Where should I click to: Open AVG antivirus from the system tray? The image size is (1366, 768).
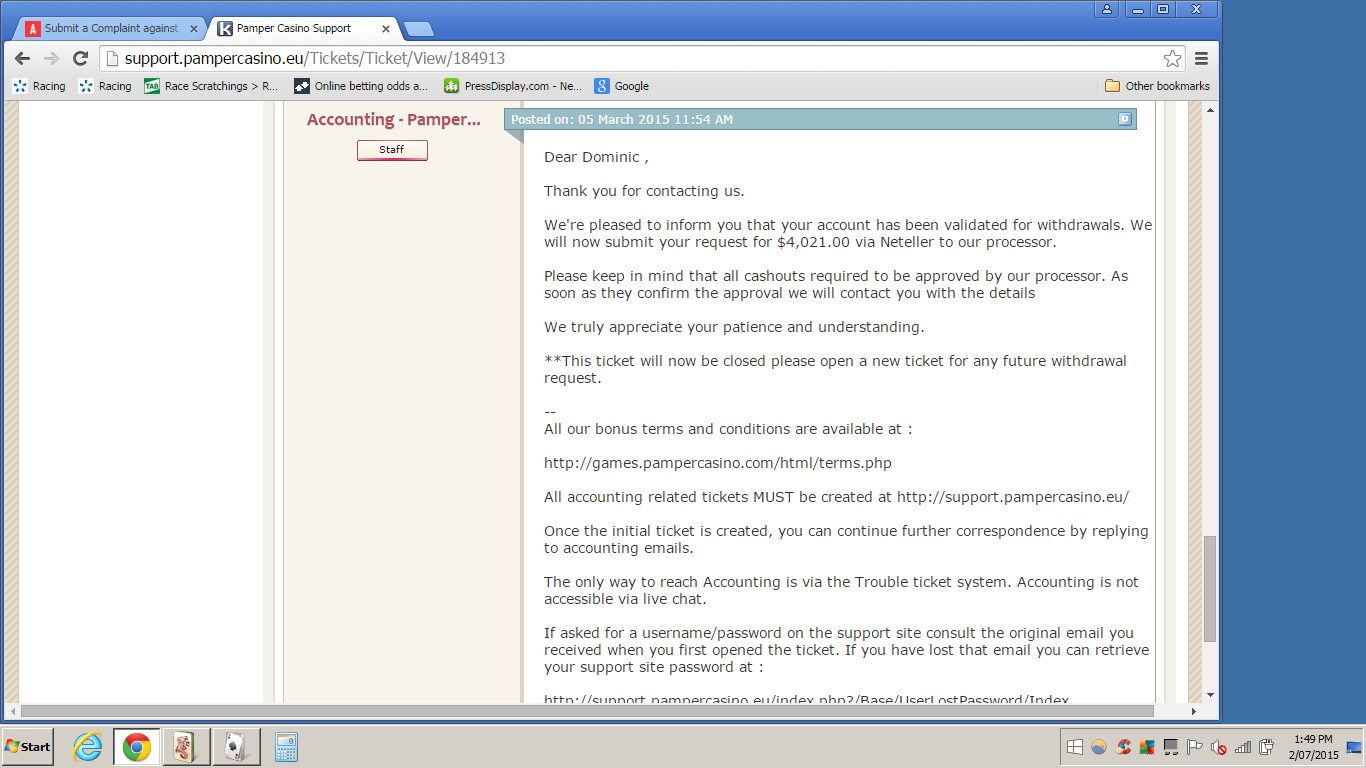point(1146,747)
